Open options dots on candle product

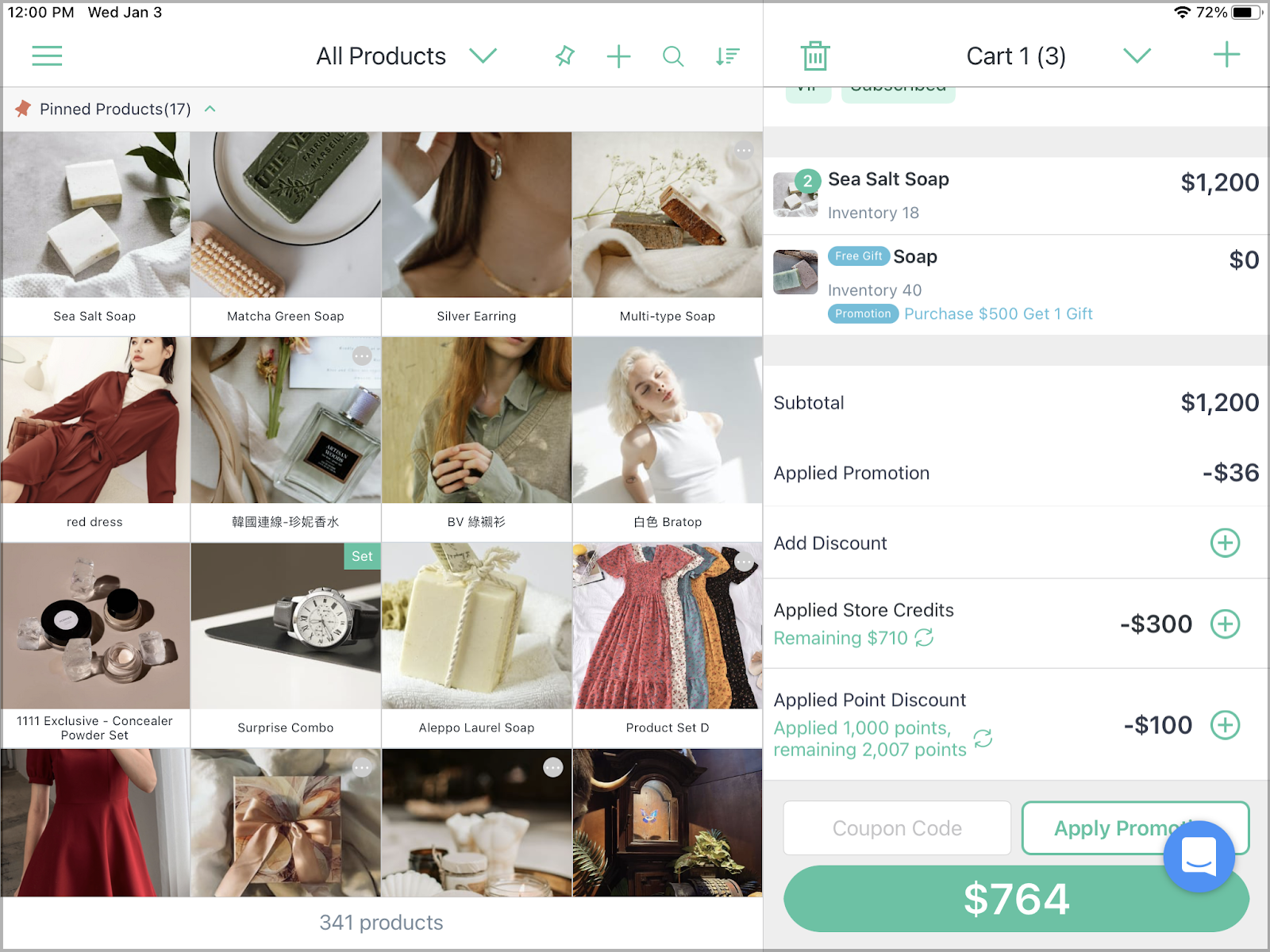[x=553, y=767]
